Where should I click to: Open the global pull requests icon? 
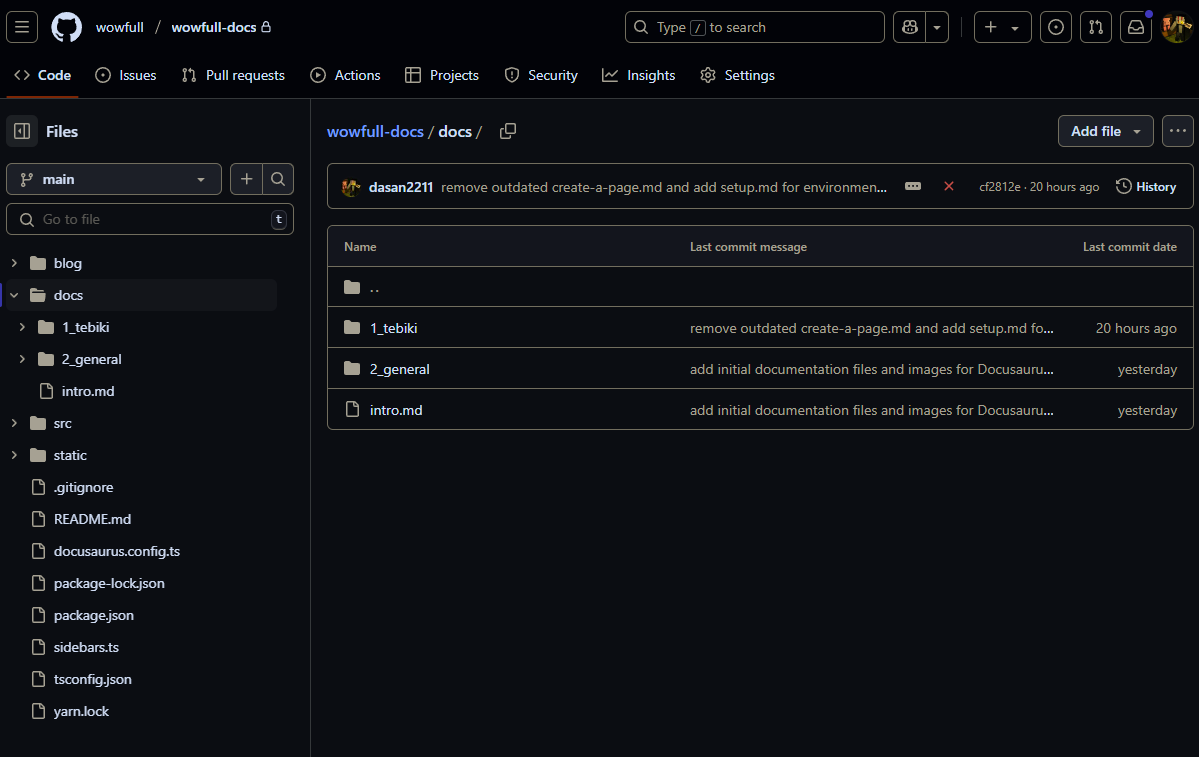(1096, 27)
